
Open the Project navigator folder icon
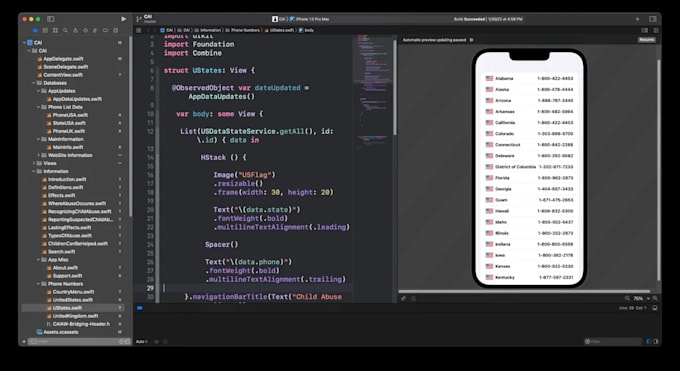(35, 30)
